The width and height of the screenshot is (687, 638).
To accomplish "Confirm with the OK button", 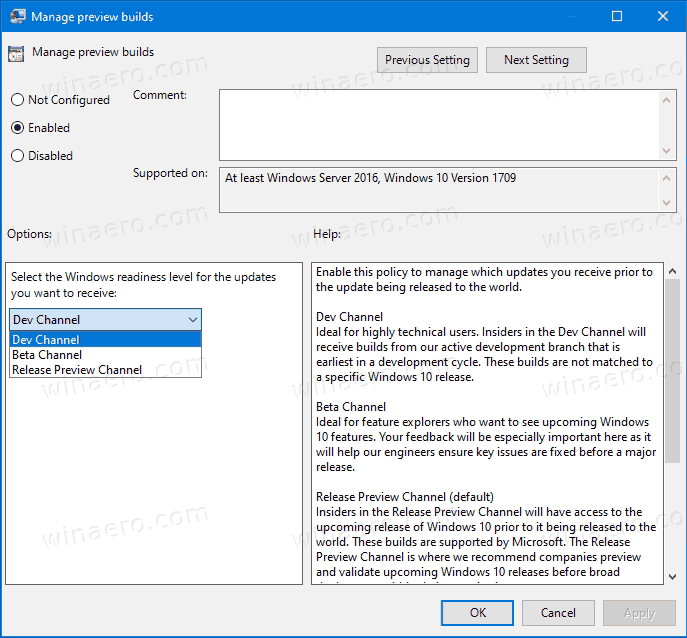I will (477, 613).
